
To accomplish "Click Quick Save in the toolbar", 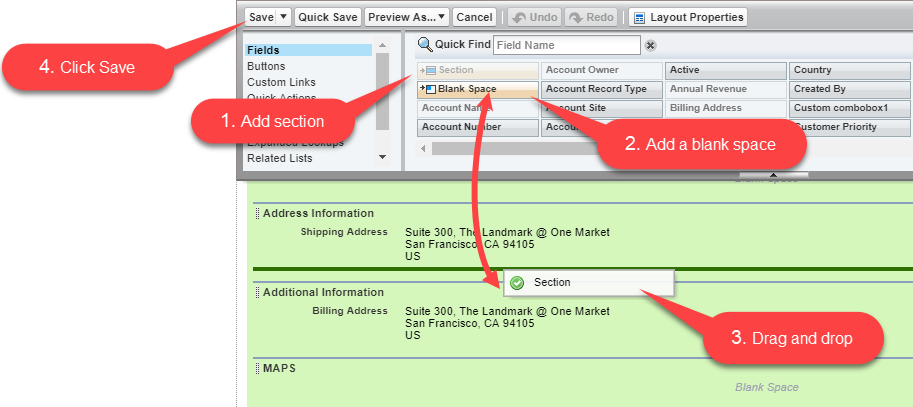I will coord(327,17).
